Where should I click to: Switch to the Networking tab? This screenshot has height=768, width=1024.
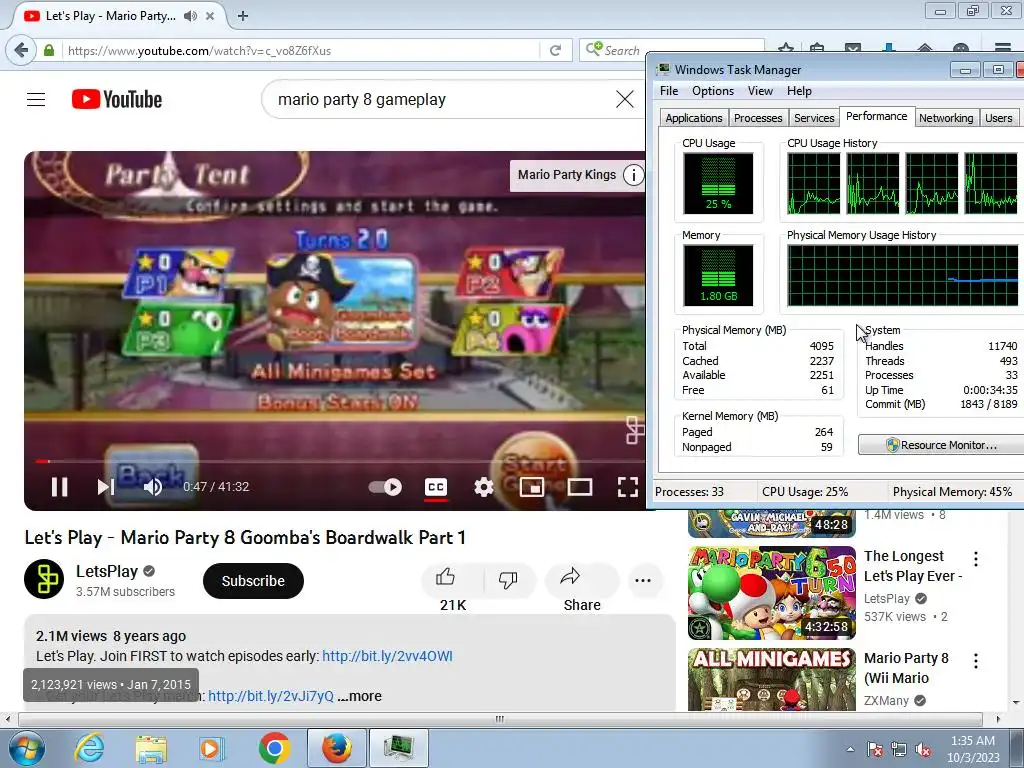[x=946, y=118]
